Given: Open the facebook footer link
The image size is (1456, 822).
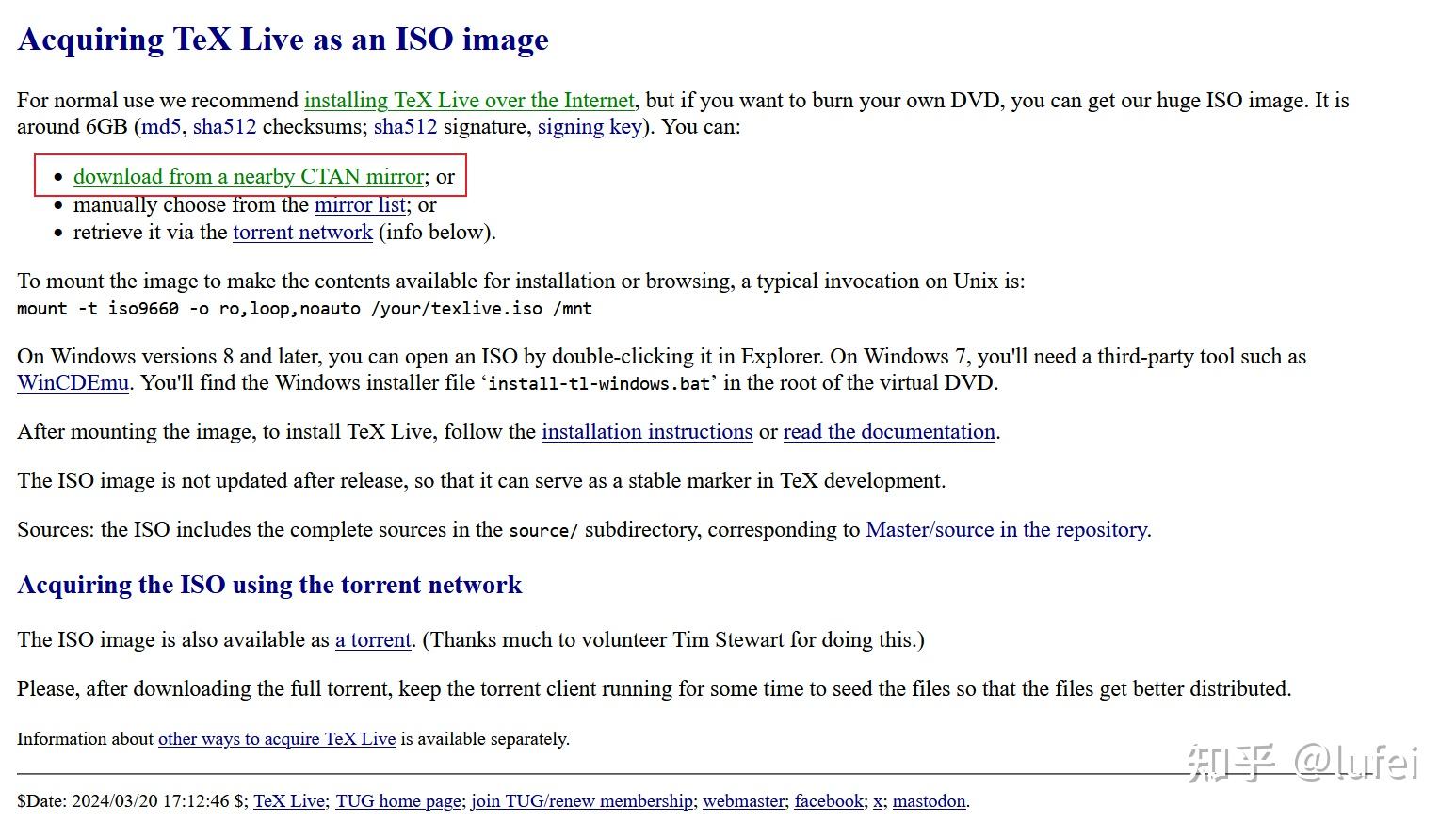Looking at the screenshot, I should tap(829, 801).
